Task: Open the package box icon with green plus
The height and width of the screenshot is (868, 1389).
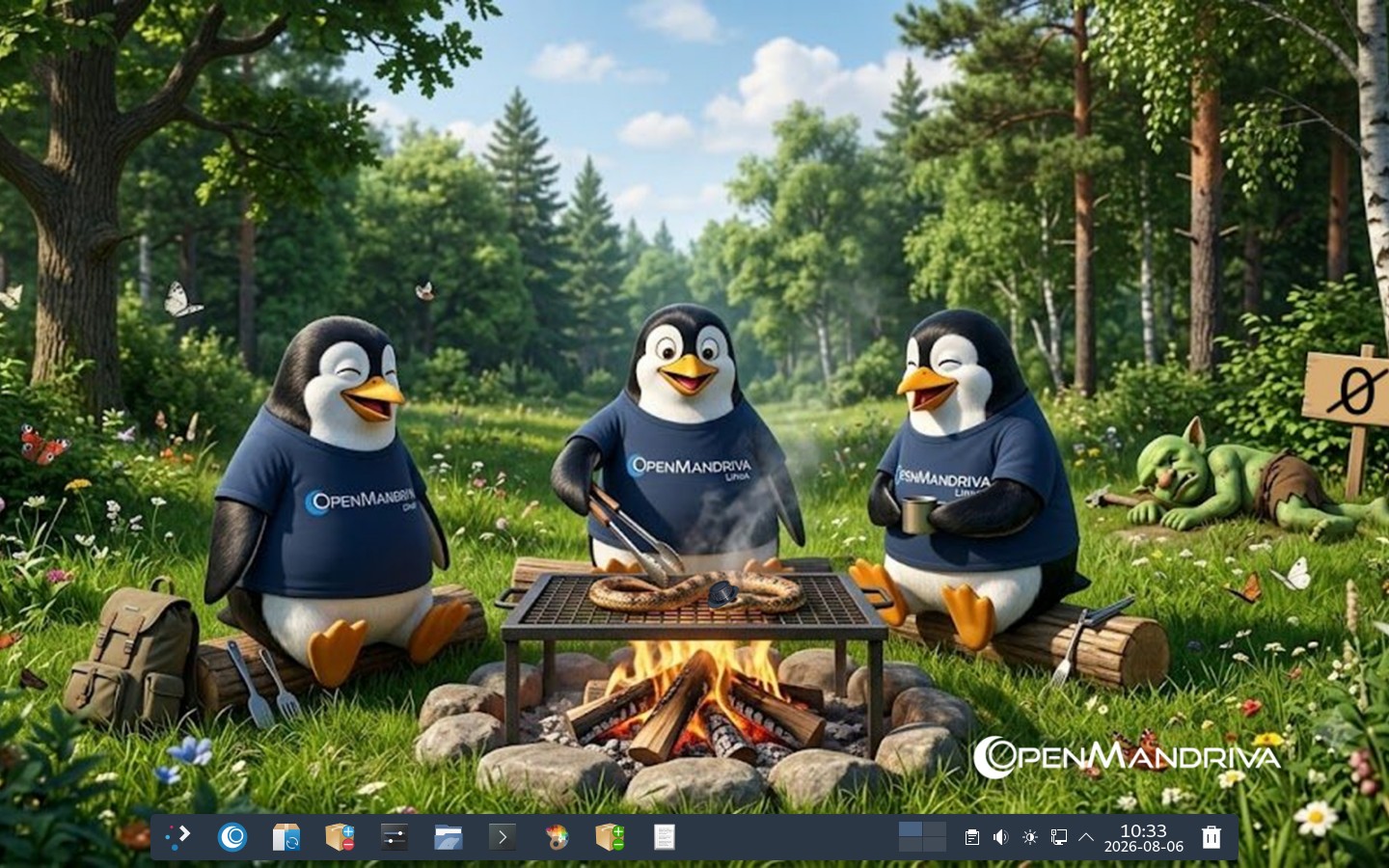Action: pyautogui.click(x=611, y=836)
